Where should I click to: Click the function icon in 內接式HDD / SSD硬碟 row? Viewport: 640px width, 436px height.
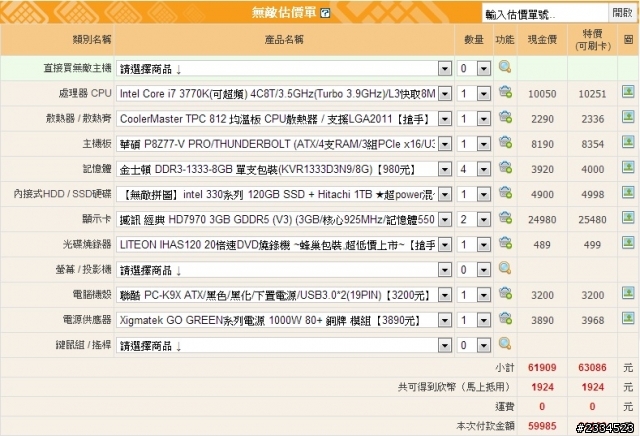pyautogui.click(x=505, y=193)
